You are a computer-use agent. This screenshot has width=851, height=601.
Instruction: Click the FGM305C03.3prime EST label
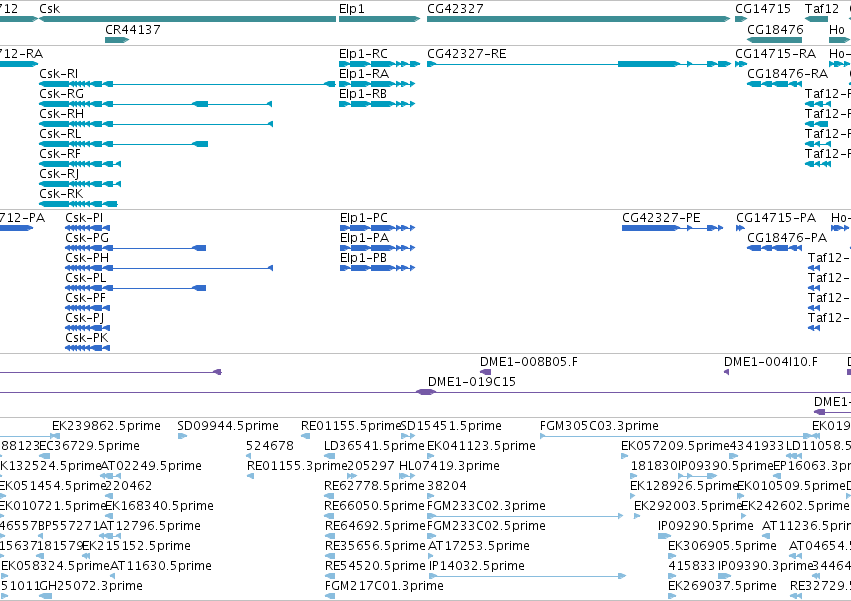click(600, 426)
